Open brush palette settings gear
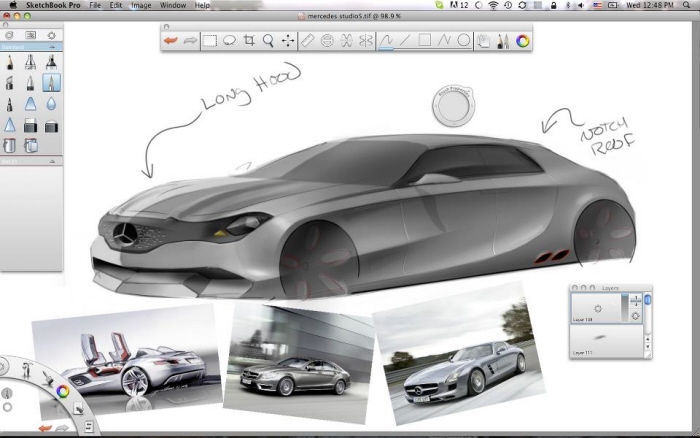700x438 pixels. [51, 35]
